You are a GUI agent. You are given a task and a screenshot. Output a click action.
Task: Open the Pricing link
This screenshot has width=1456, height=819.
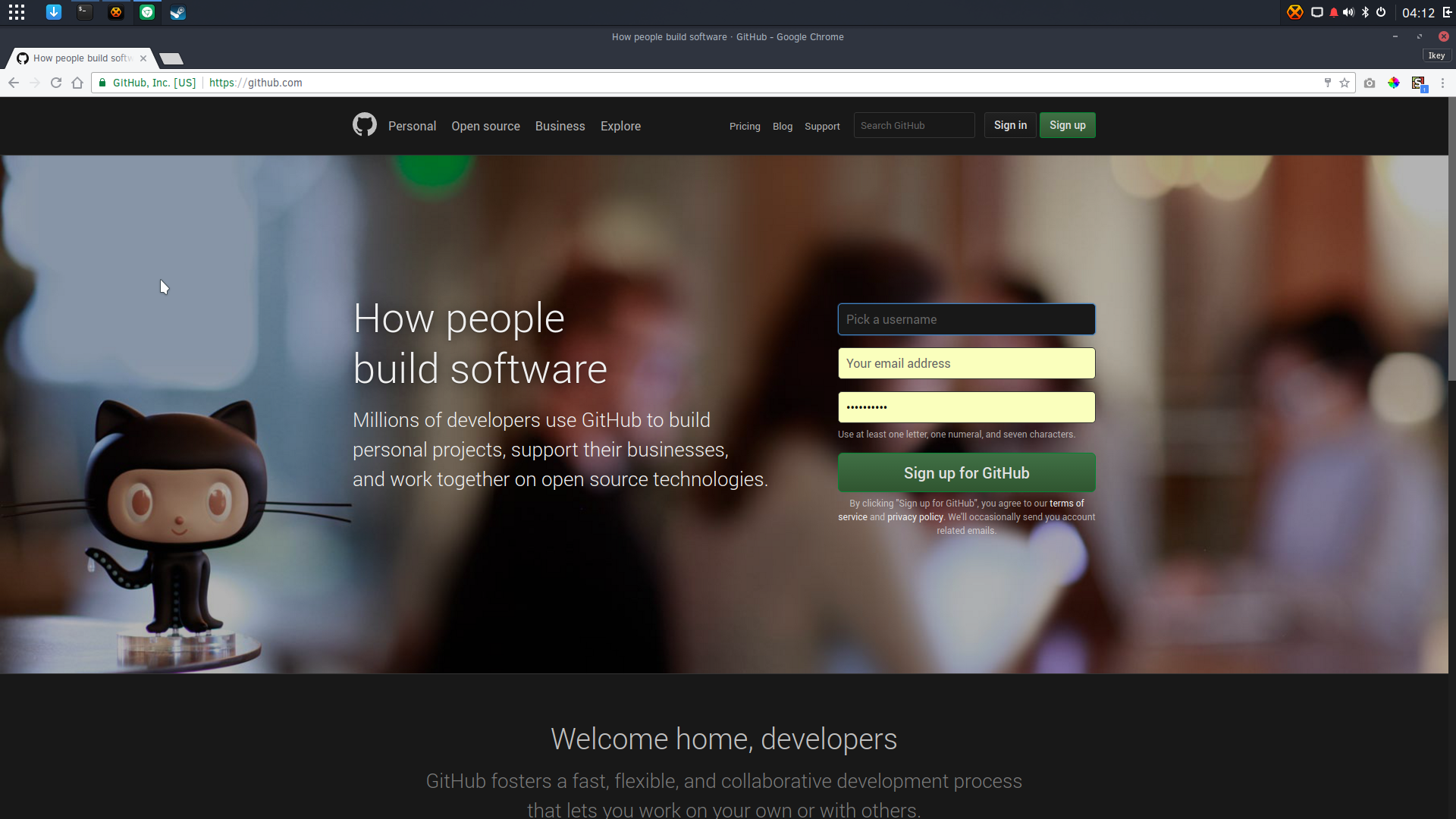[x=745, y=126]
